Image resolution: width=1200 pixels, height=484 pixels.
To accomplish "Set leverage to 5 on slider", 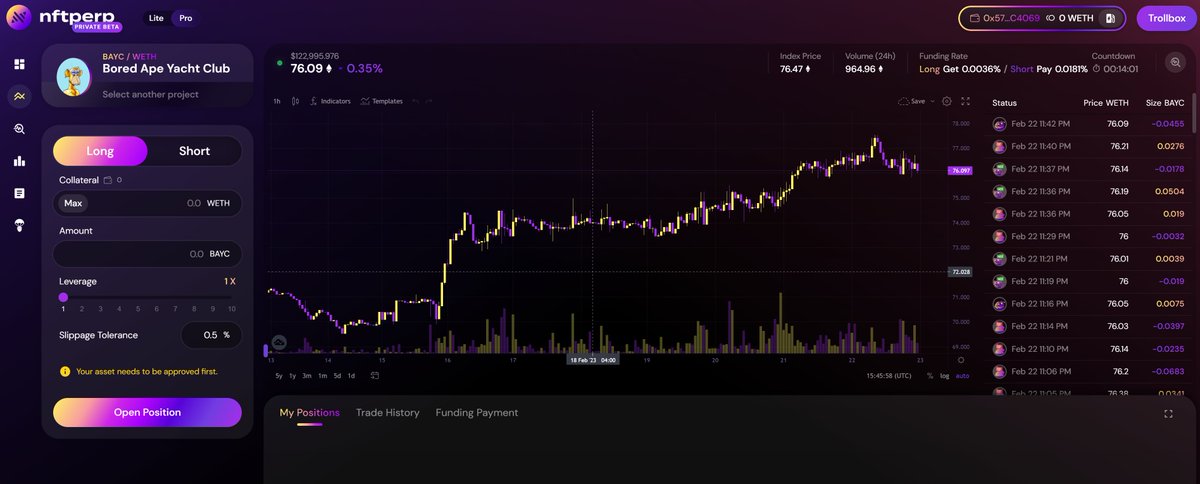I will tap(138, 309).
